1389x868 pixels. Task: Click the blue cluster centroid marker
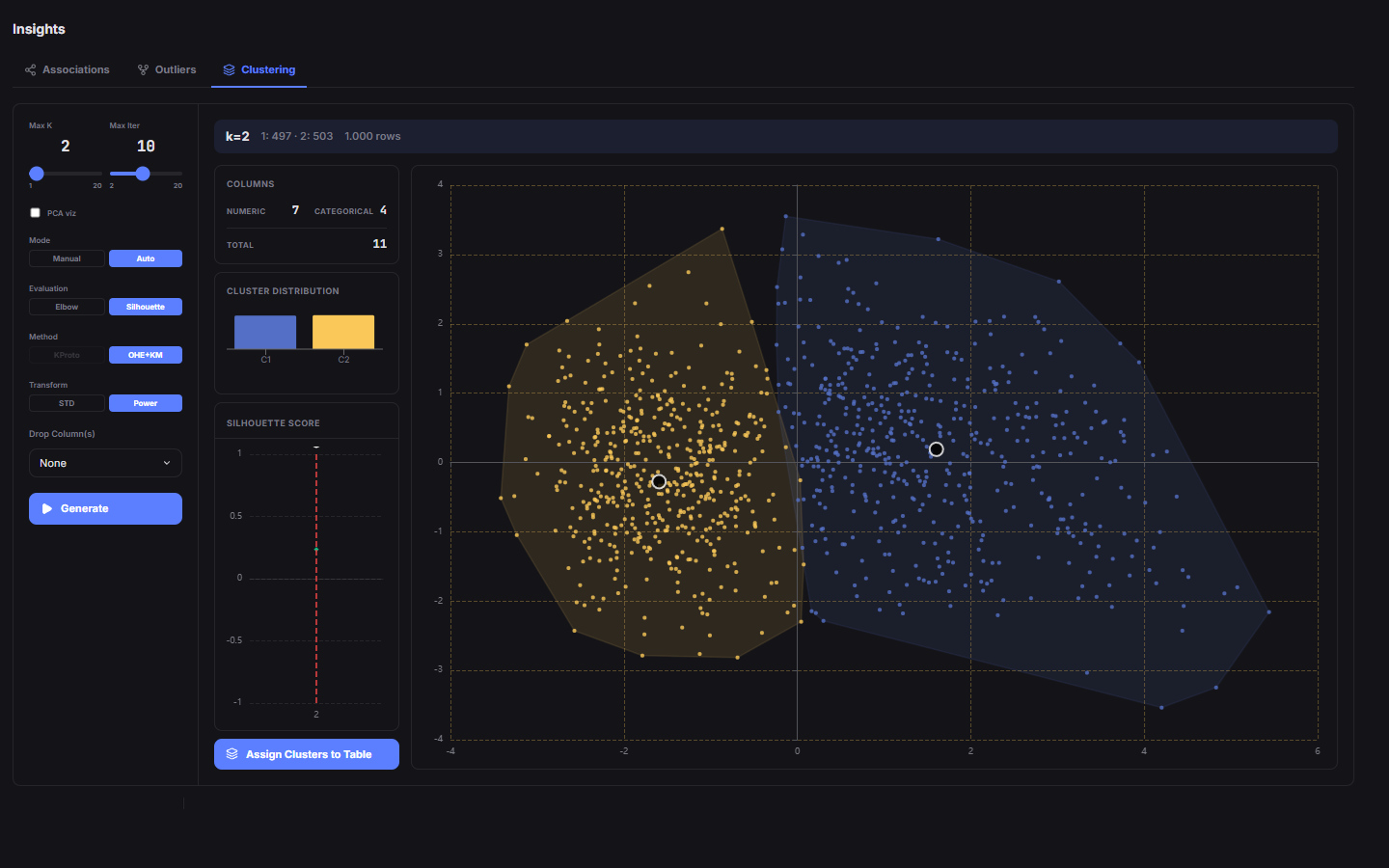(x=936, y=449)
